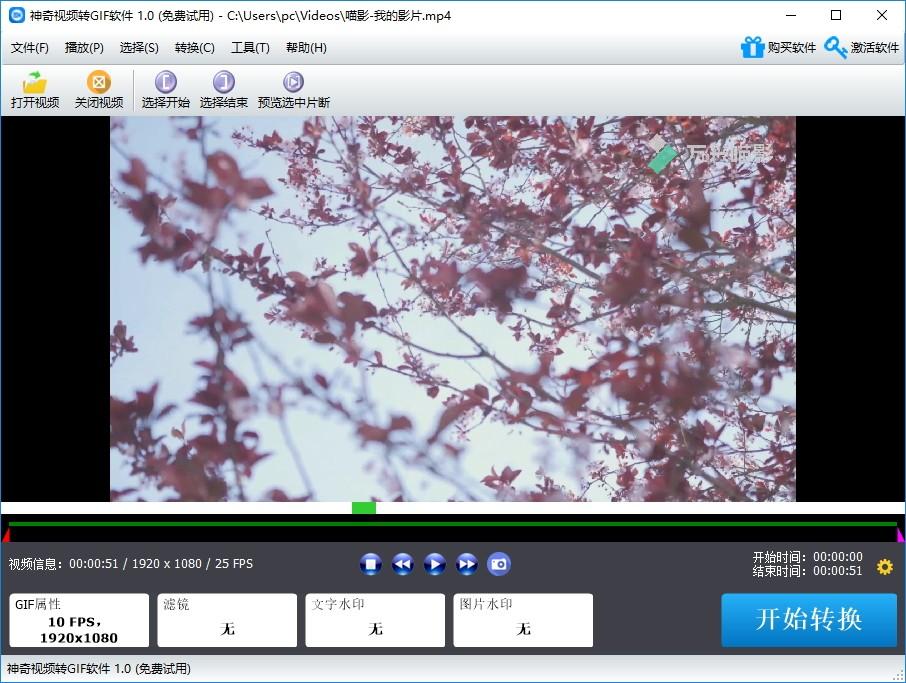This screenshot has height=683, width=906.
Task: Open the GIF properties (GIF属性) panel
Action: [79, 620]
